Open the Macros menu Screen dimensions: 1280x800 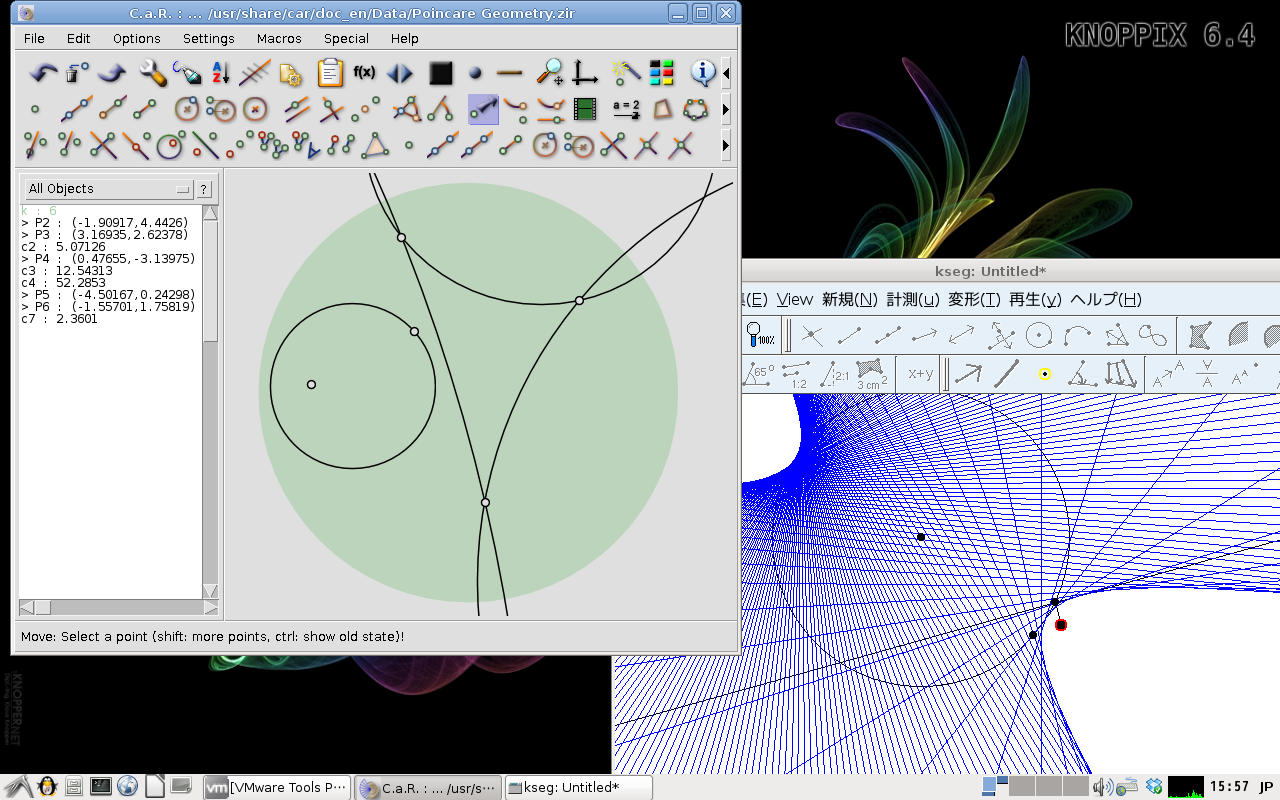[x=279, y=38]
